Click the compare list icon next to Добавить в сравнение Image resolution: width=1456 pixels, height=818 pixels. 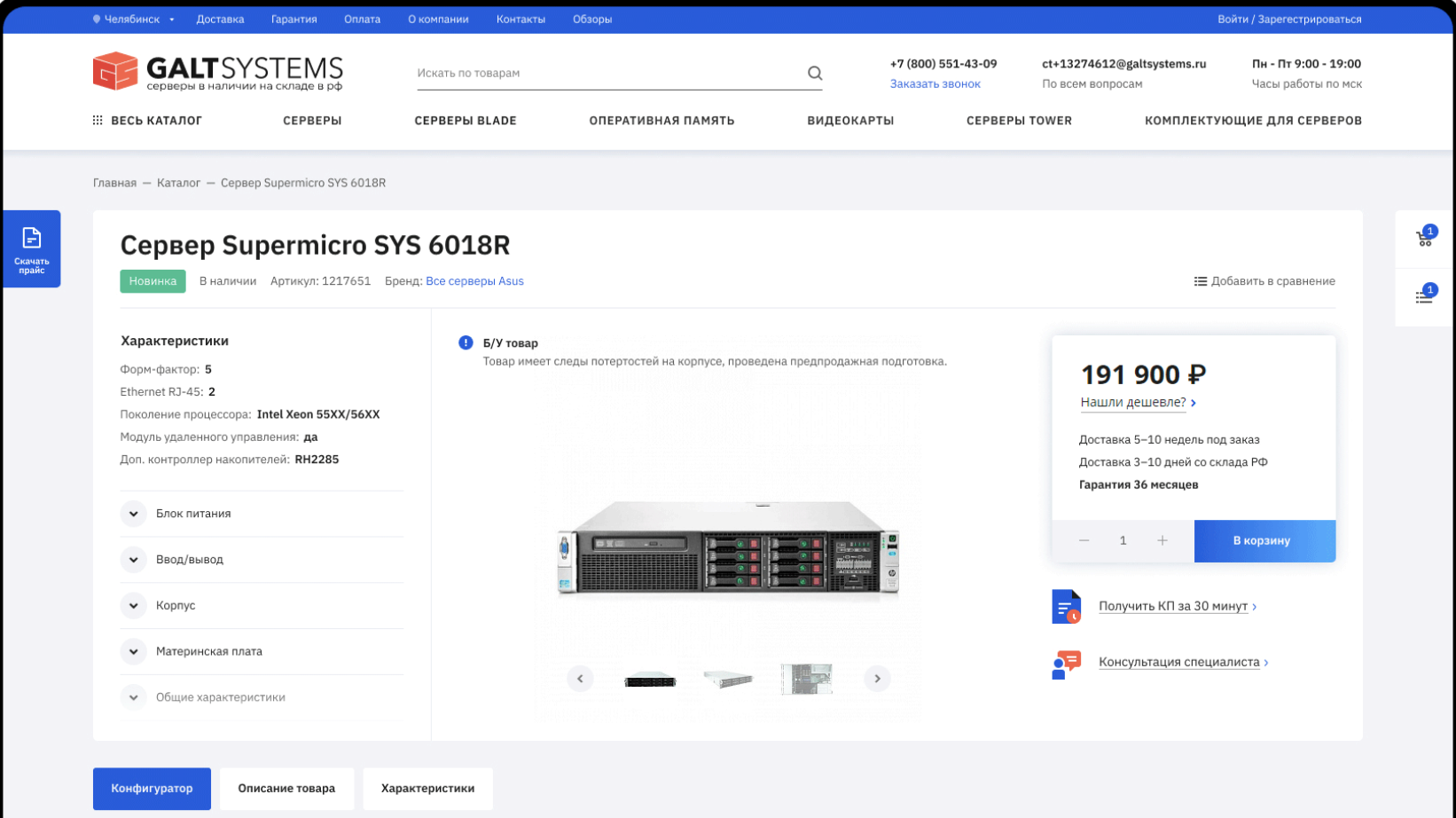1201,281
